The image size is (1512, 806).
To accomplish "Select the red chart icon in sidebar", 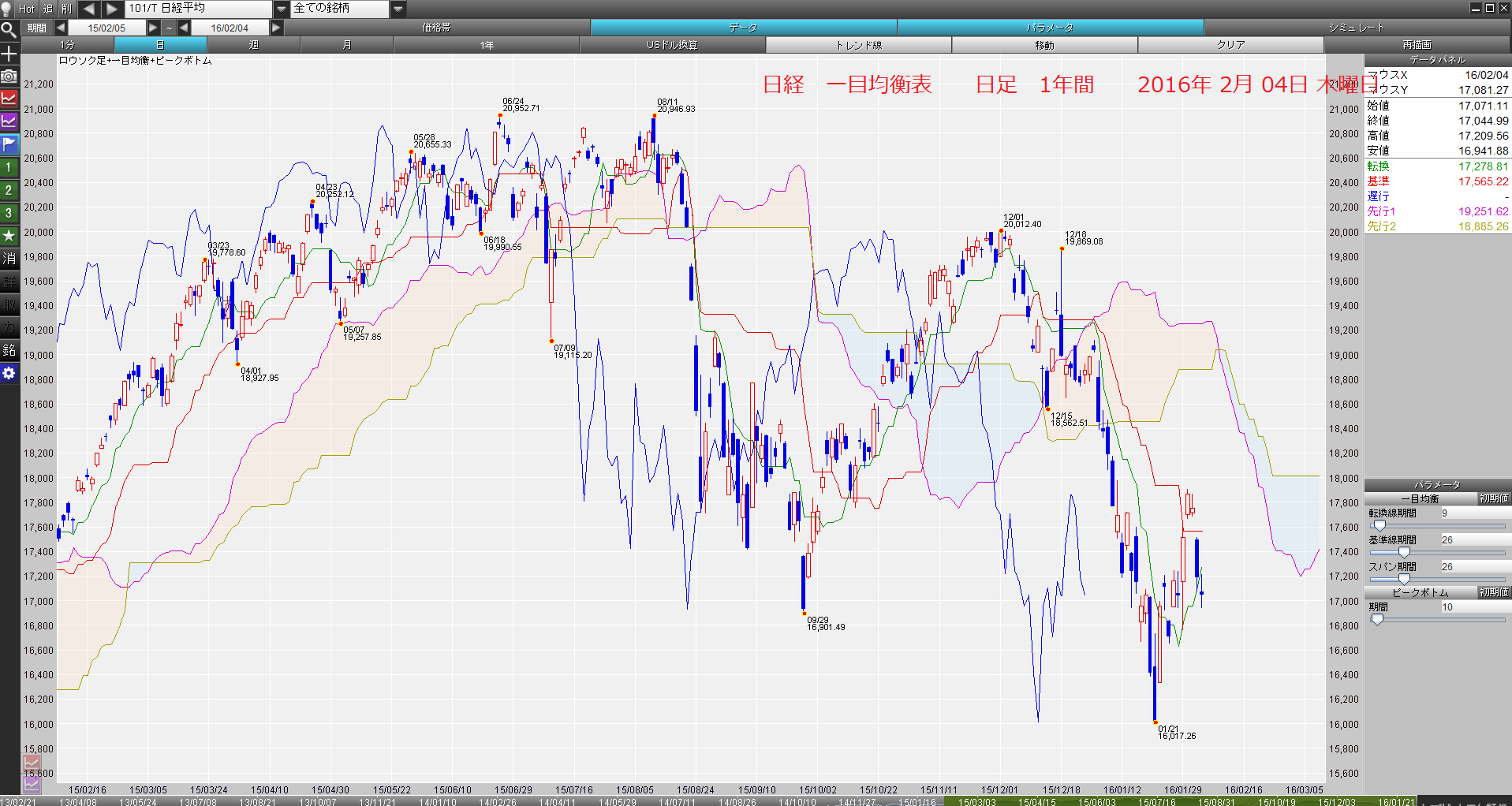I will [x=9, y=99].
